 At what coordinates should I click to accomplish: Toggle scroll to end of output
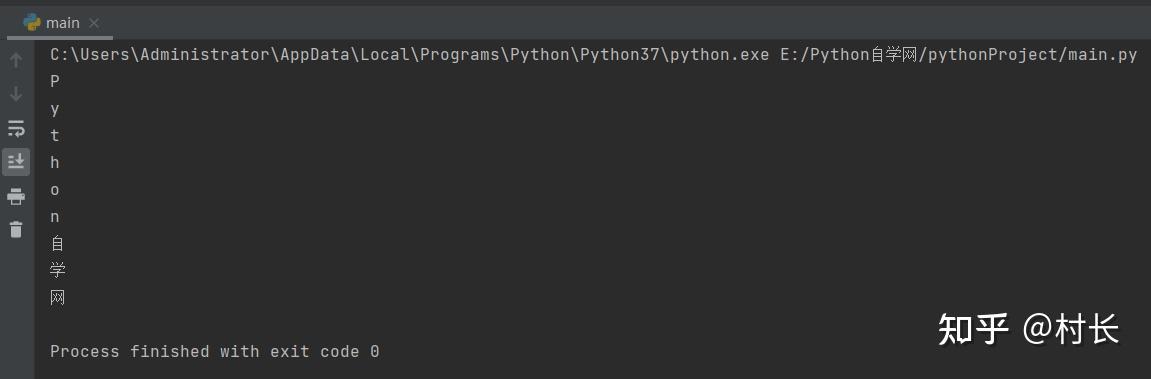[16, 162]
